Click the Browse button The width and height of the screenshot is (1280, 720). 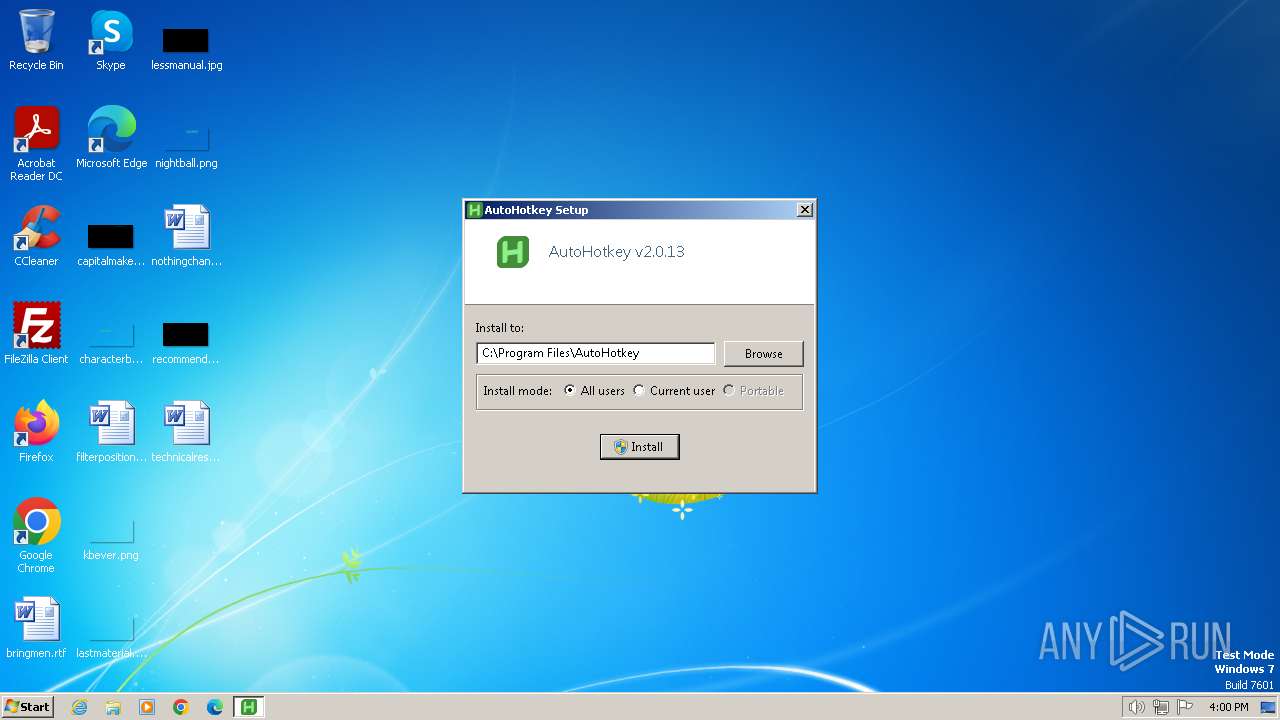763,354
